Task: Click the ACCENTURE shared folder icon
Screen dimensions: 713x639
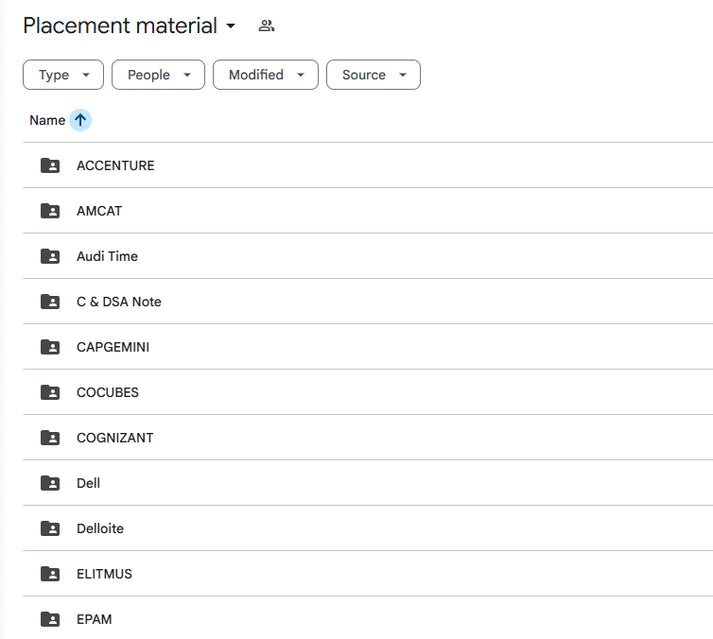Action: [50, 166]
